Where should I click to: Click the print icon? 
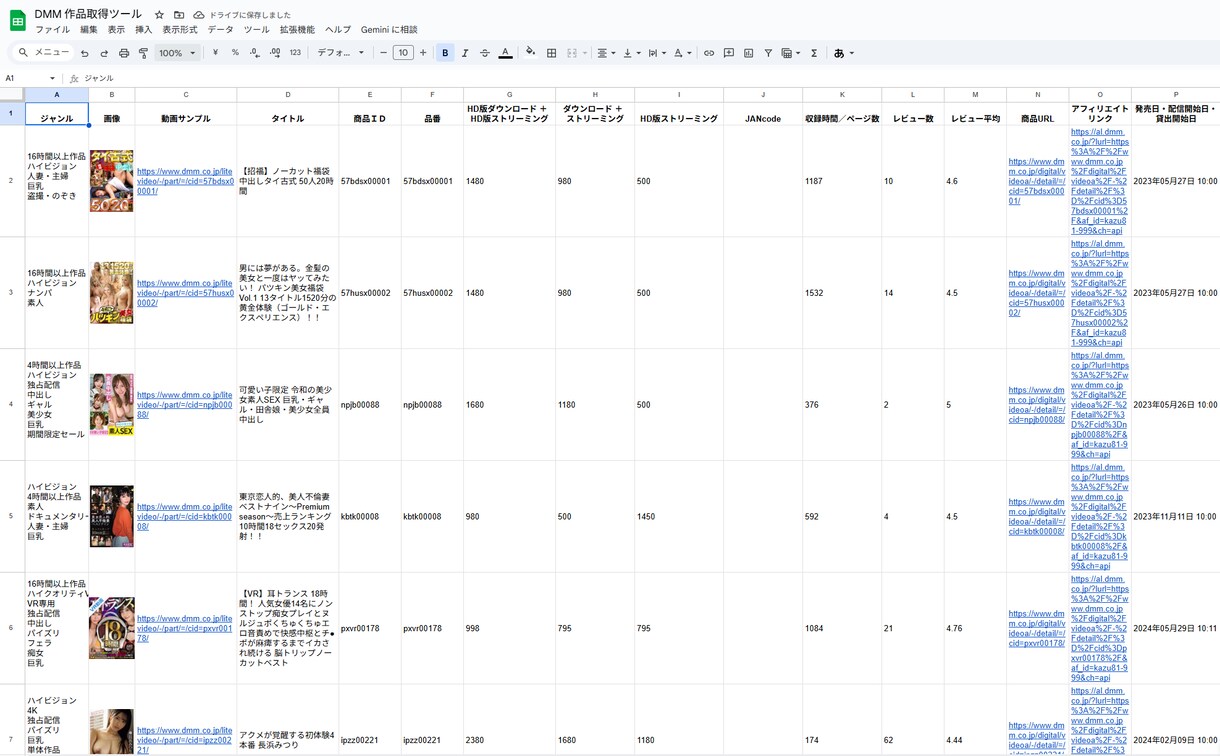[x=124, y=53]
